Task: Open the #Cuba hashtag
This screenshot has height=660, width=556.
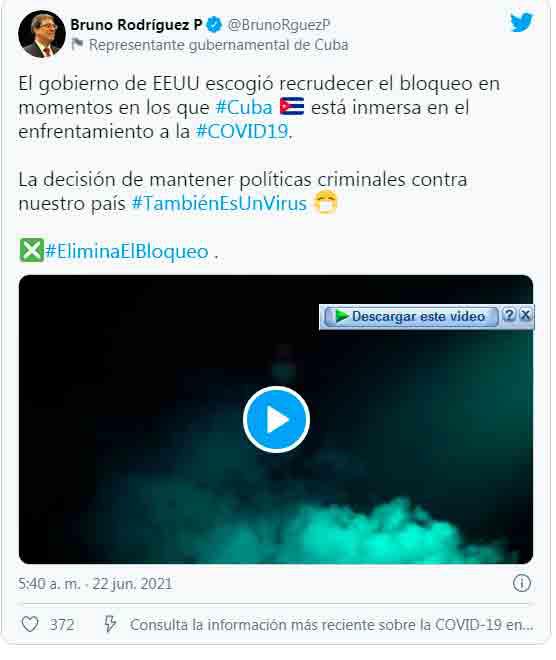Action: (244, 107)
